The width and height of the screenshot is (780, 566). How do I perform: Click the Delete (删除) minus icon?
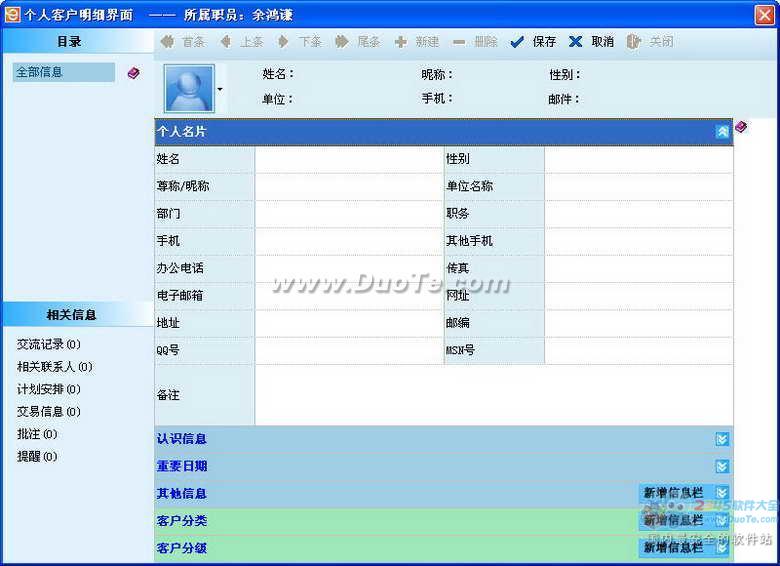point(459,42)
